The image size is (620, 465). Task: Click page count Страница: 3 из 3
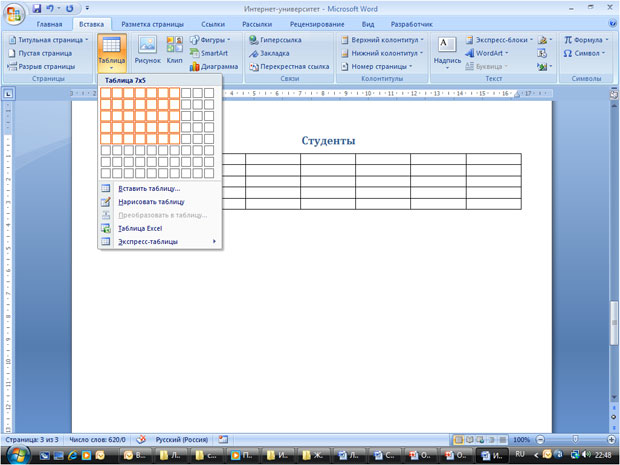32,440
